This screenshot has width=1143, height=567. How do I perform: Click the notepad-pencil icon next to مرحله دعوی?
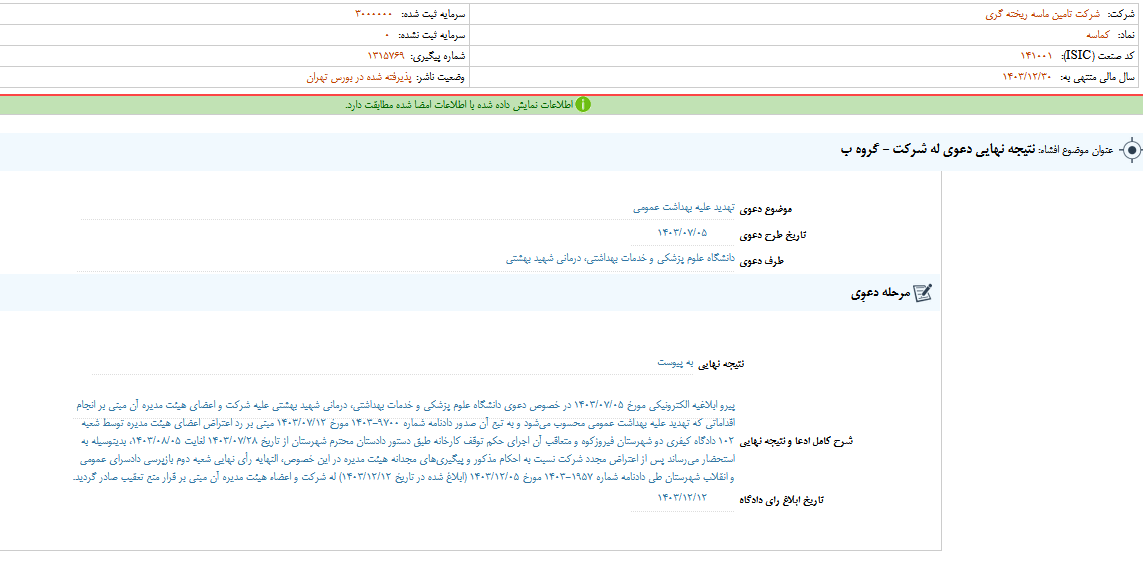922,293
